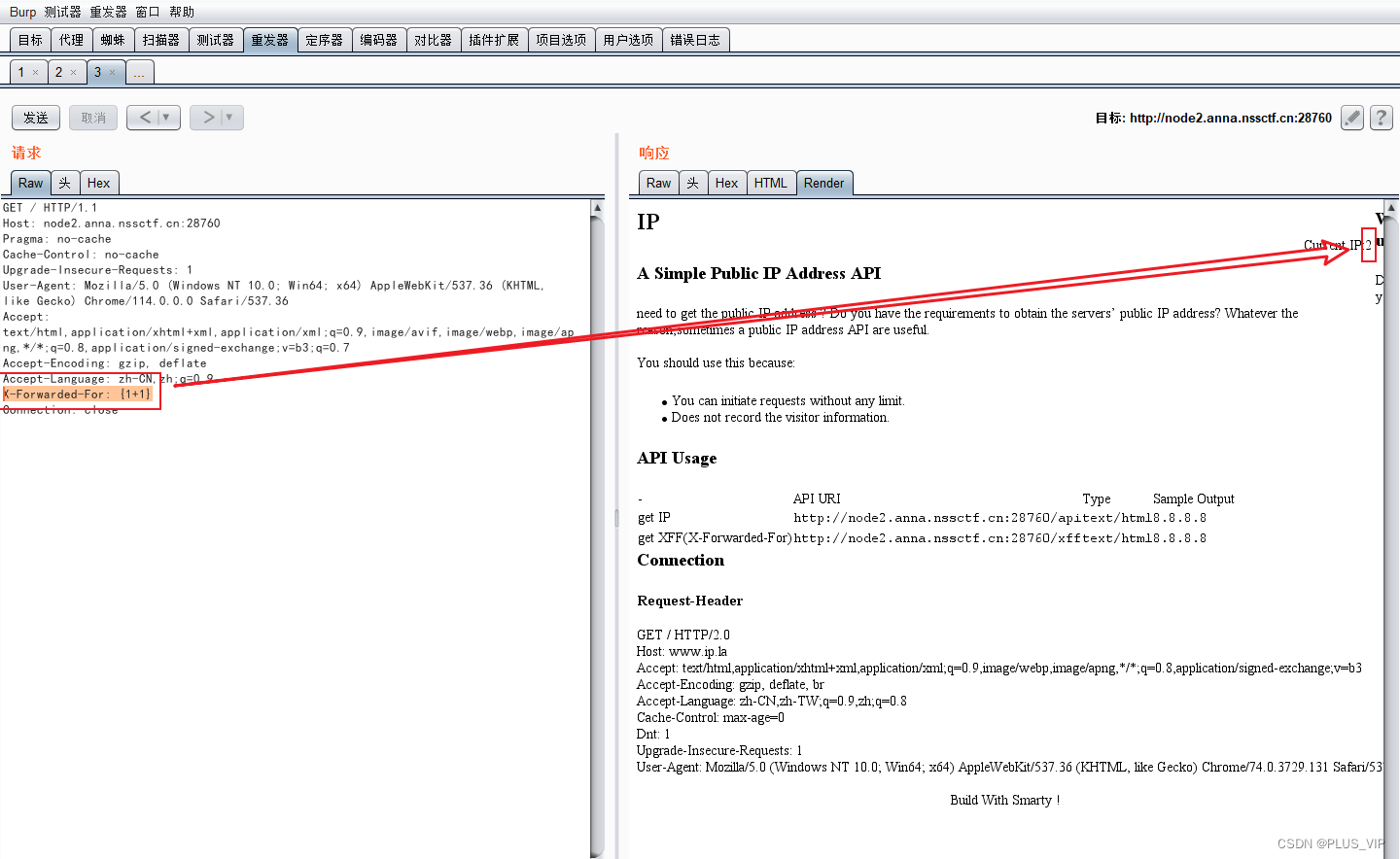Screen dimensions: 1400x859
Task: Switch to the 蜘蛛 tab
Action: coord(113,40)
